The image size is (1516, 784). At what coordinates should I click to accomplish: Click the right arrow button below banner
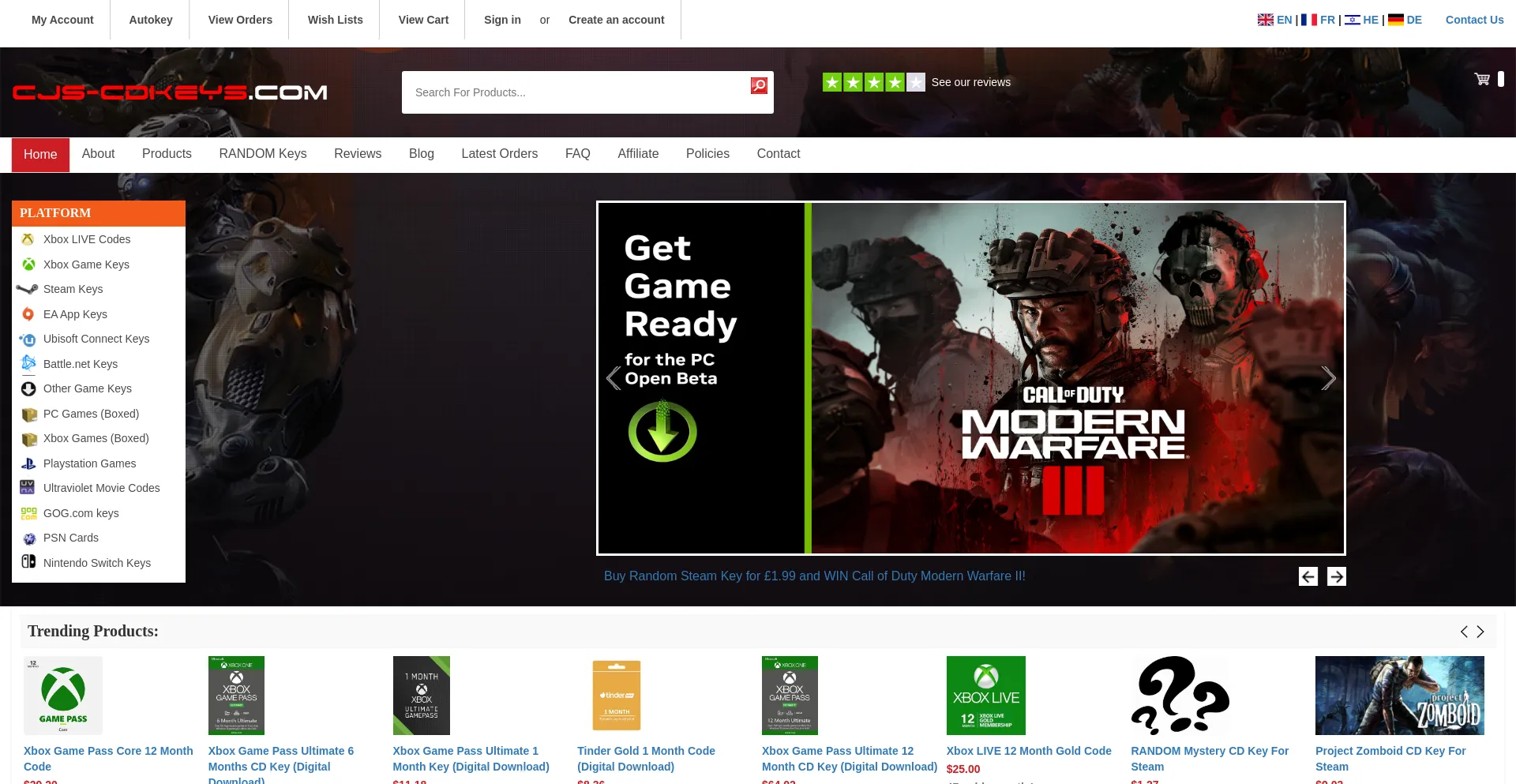click(1337, 576)
